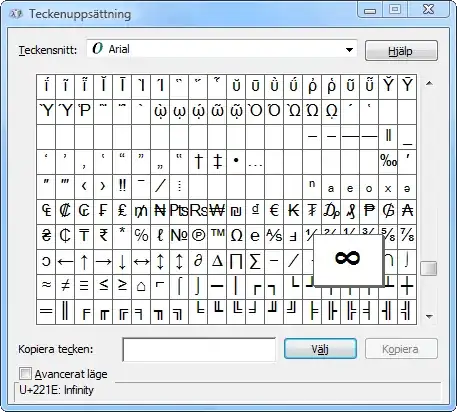Select the script small ℓ character
The image size is (457, 412).
pos(160,237)
